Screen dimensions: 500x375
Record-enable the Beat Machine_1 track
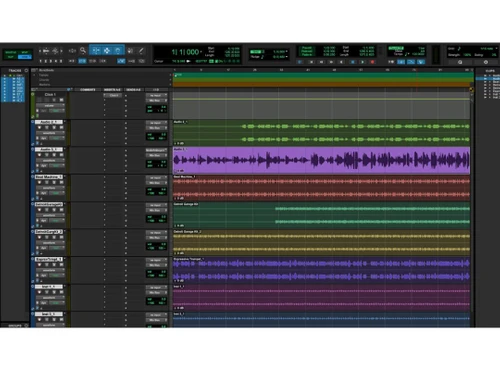click(40, 182)
